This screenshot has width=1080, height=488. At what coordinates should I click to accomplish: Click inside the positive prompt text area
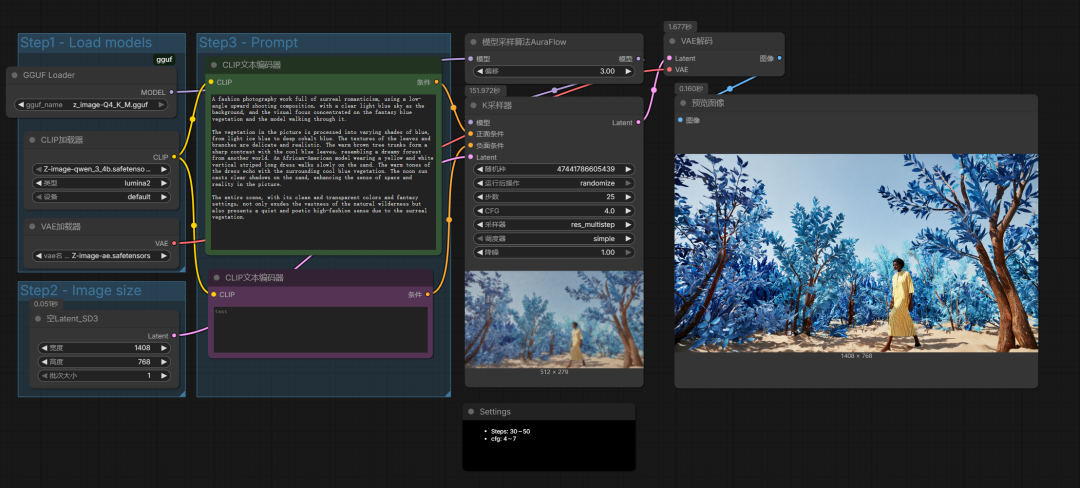point(323,172)
